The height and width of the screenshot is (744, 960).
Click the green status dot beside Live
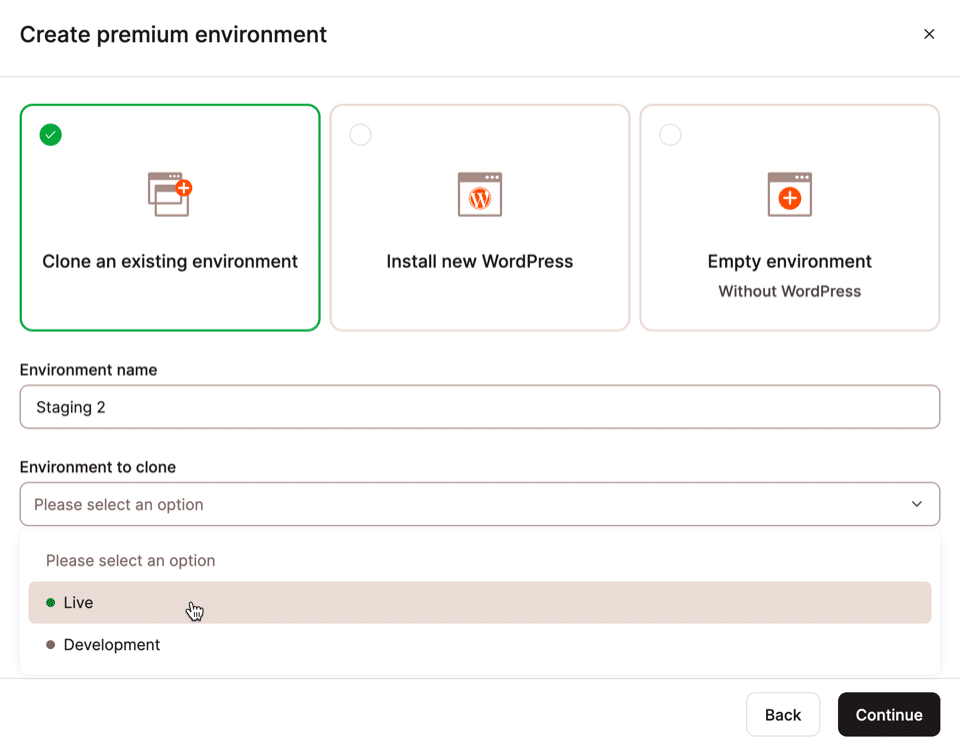point(51,603)
